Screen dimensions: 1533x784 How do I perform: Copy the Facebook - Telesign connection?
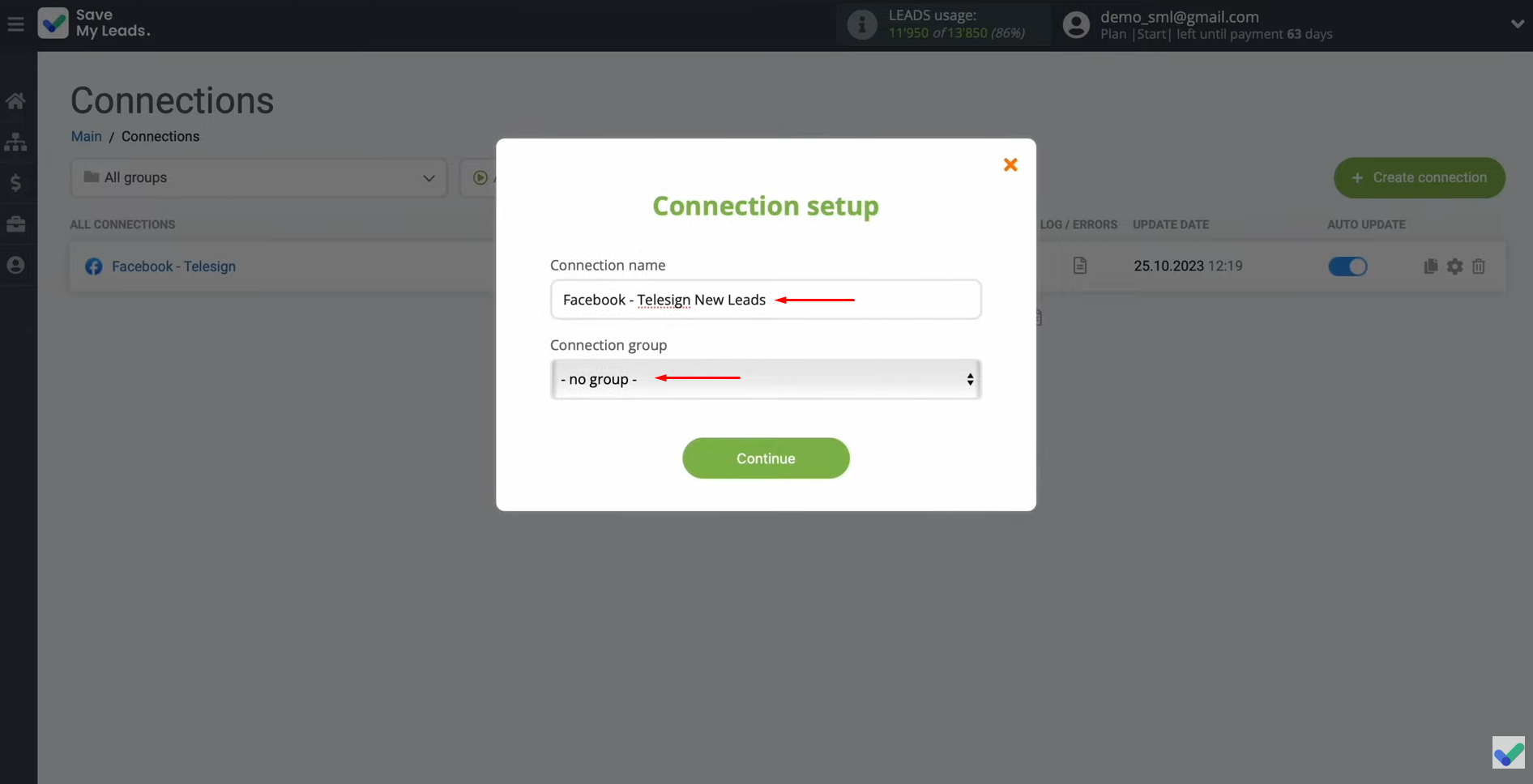(x=1430, y=266)
